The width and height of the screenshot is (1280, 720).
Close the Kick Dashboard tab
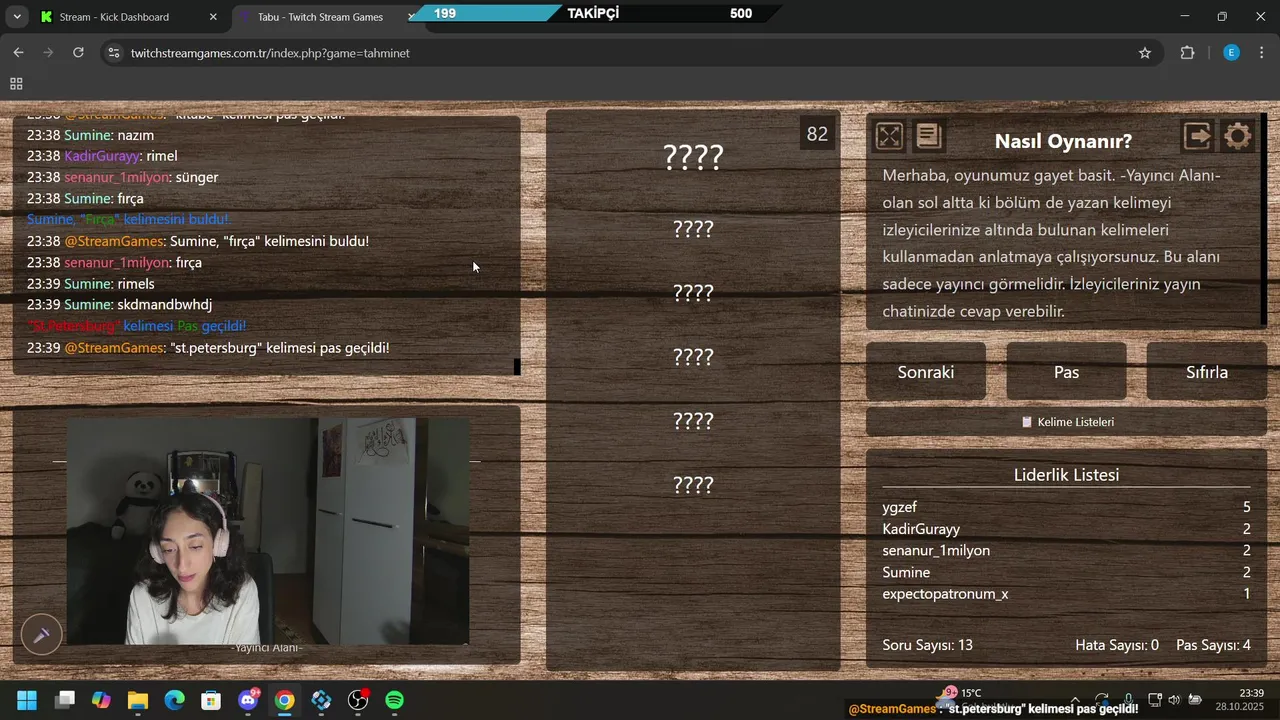213,17
